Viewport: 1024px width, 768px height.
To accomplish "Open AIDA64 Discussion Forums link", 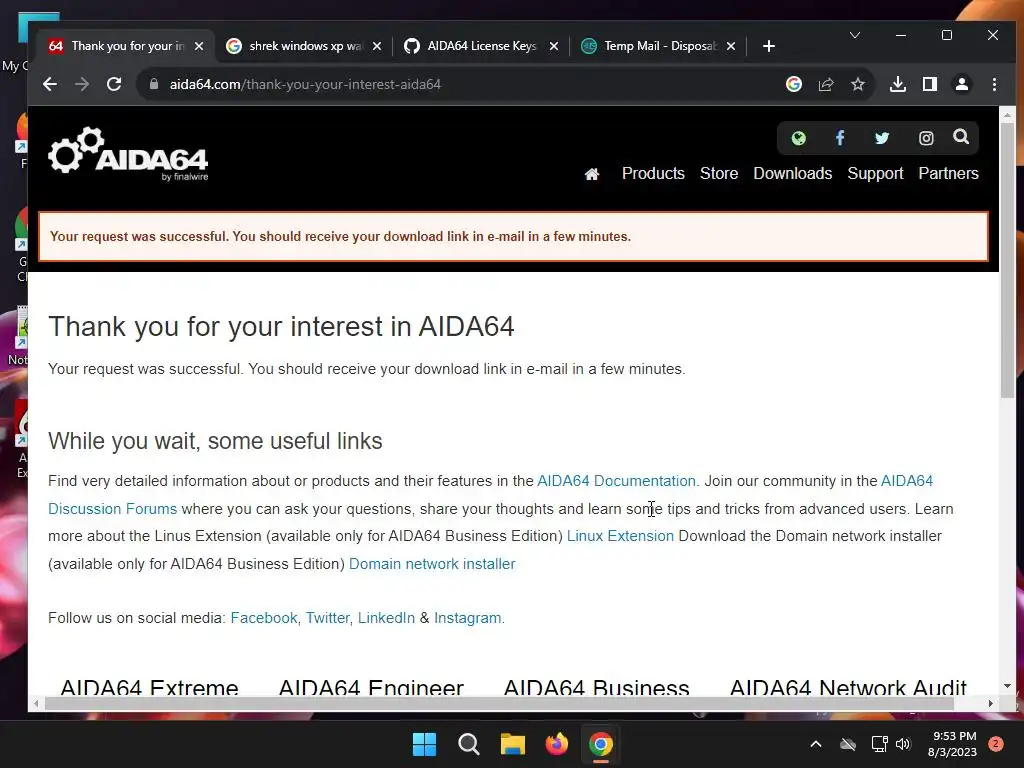I will 112,509.
